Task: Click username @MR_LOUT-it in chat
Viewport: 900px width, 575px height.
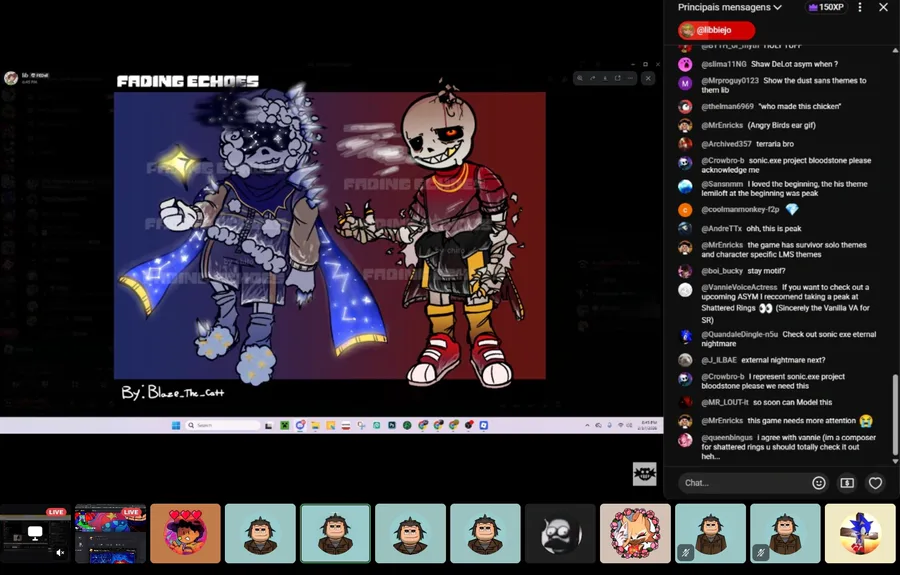Action: (724, 403)
